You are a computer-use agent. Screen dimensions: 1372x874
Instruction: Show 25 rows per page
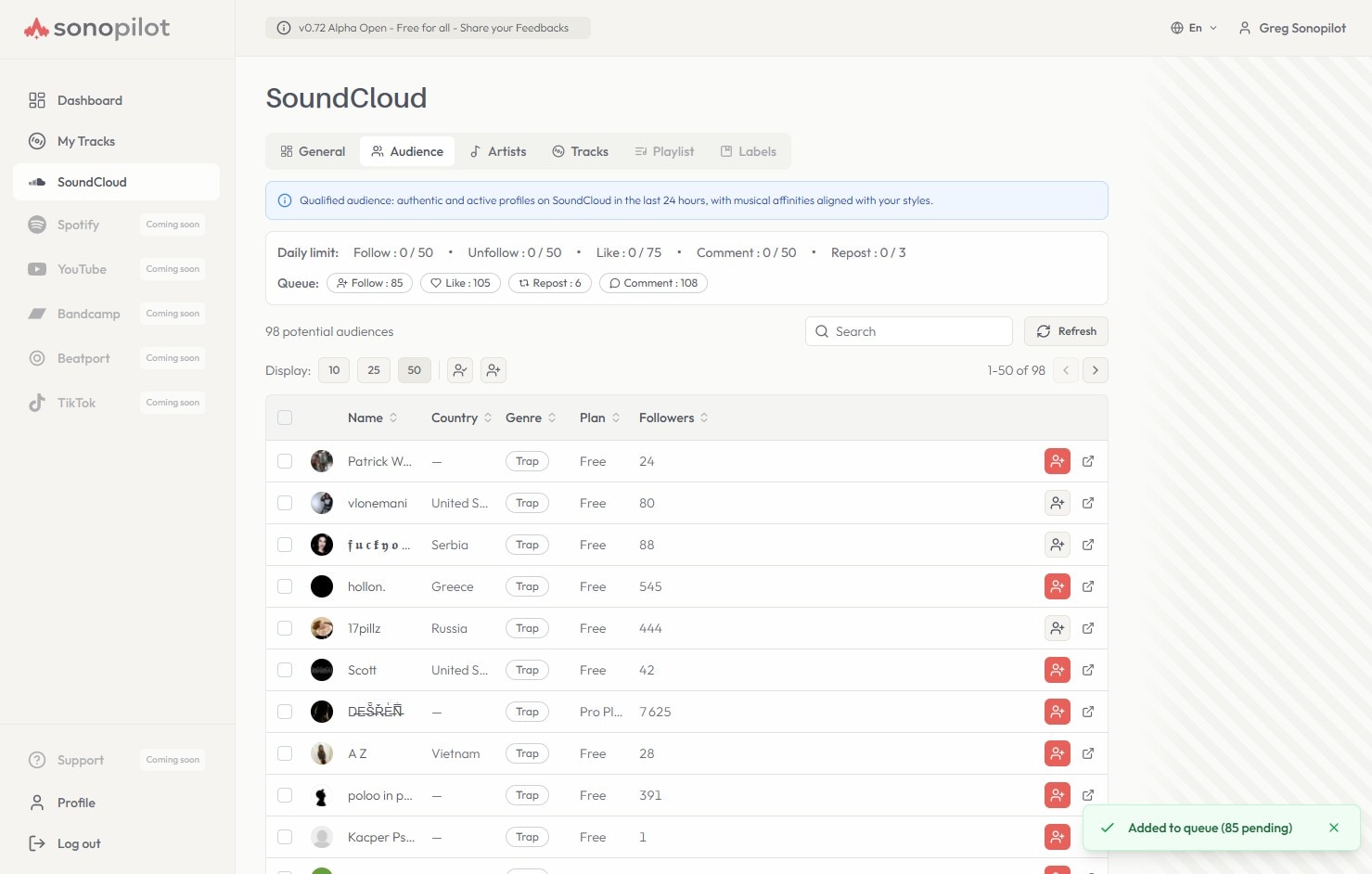coord(374,370)
